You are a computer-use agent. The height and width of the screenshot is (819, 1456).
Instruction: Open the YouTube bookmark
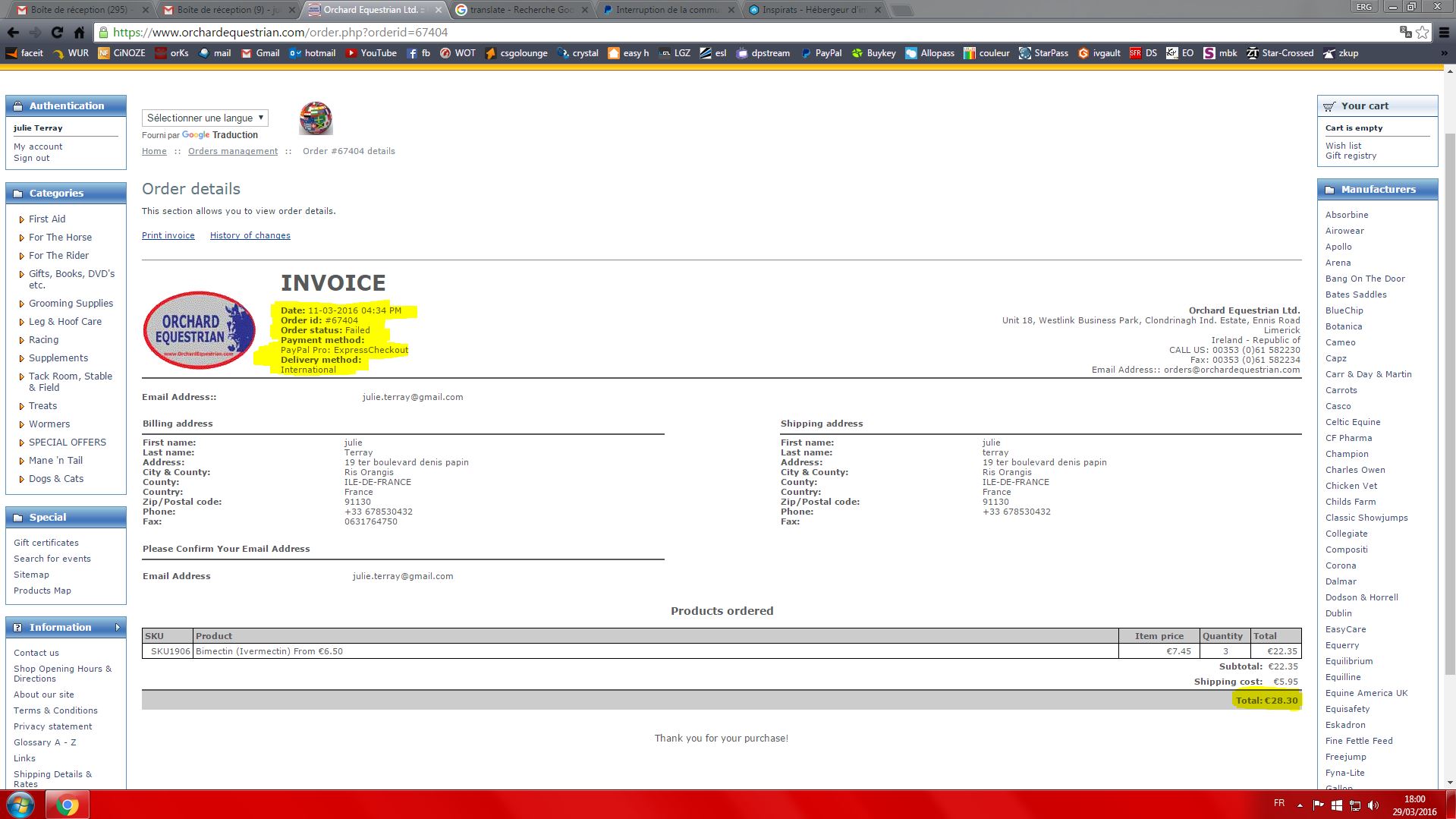(x=371, y=53)
